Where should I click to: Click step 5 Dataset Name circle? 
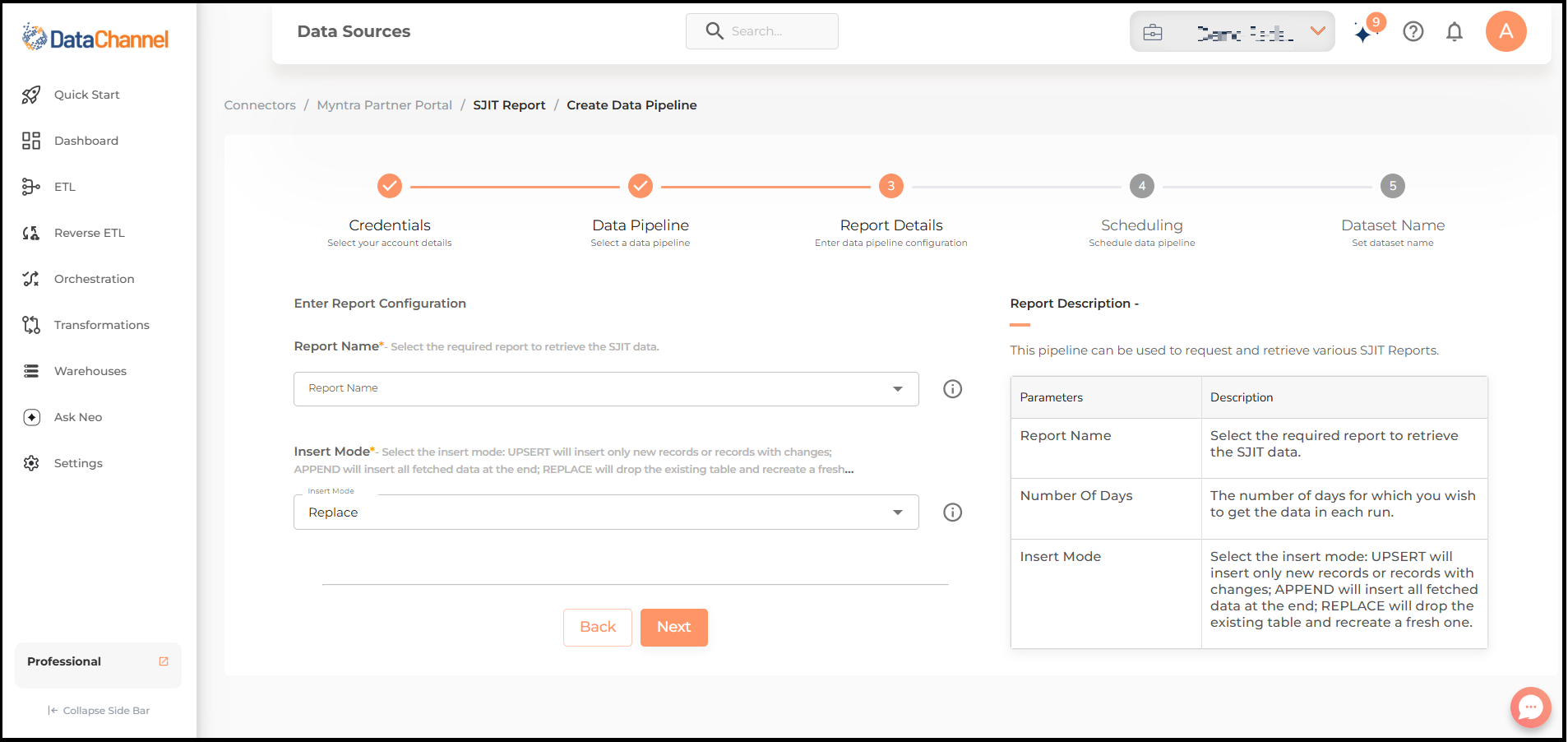coord(1393,186)
